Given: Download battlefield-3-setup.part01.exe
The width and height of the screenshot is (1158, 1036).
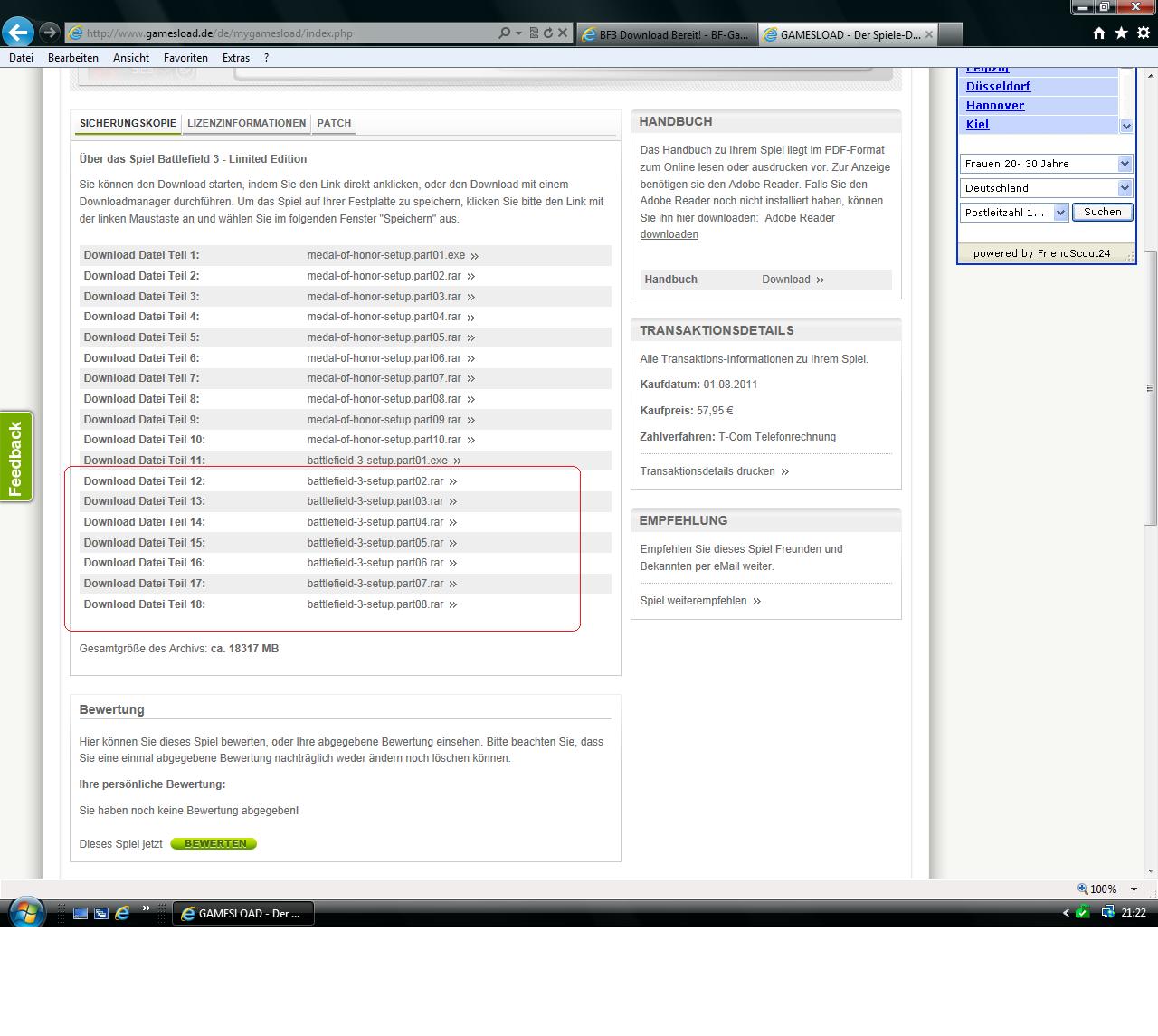Looking at the screenshot, I should [384, 461].
